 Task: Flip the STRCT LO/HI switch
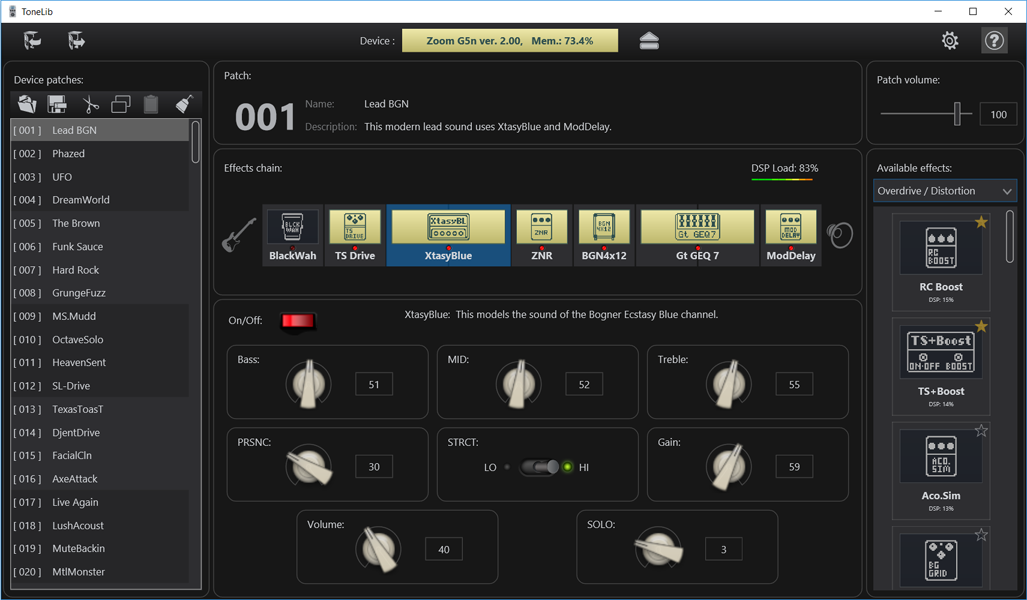(x=539, y=467)
